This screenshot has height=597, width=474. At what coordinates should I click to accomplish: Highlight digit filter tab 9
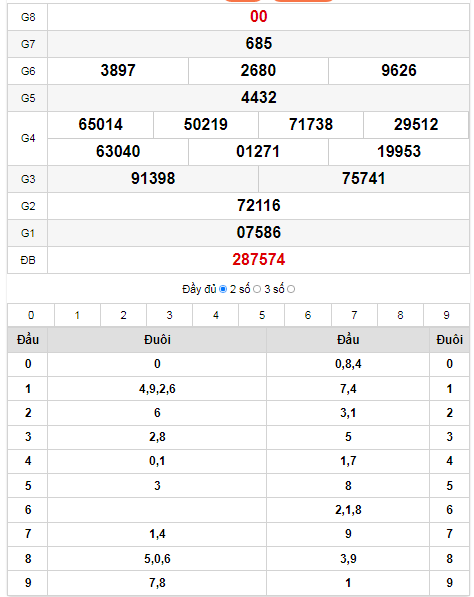[x=446, y=315]
